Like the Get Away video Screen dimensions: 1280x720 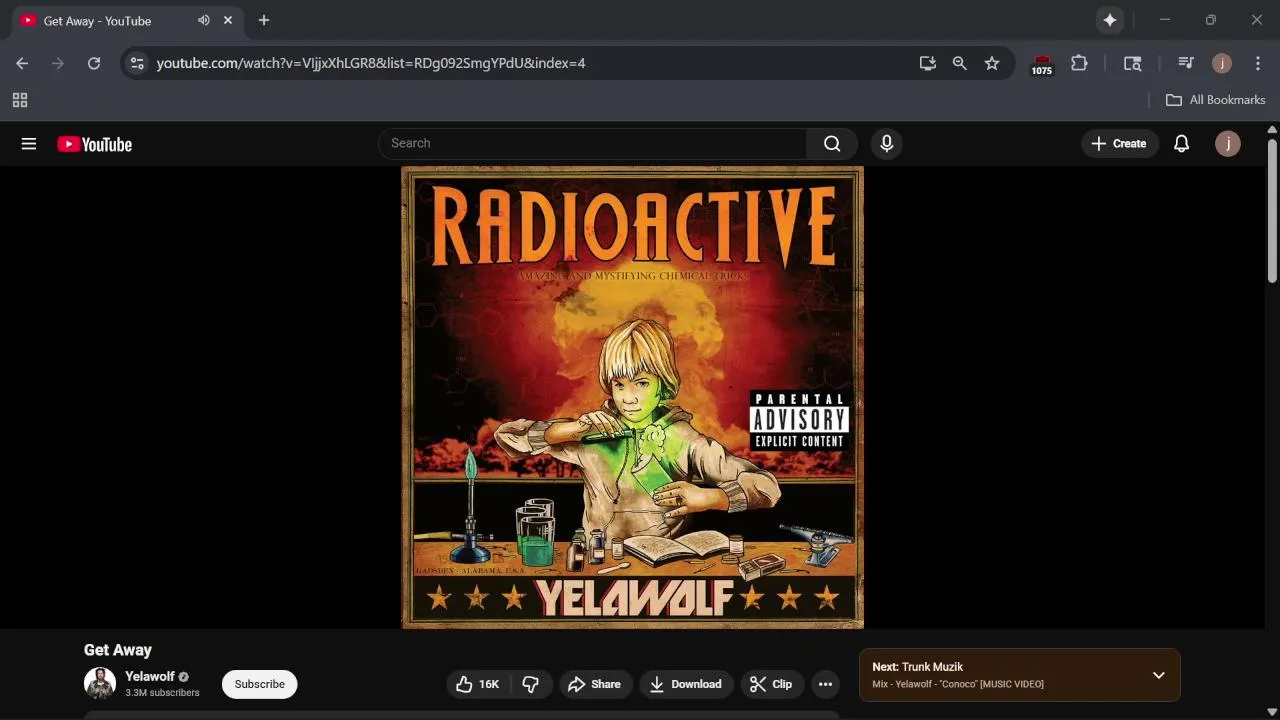click(x=479, y=684)
